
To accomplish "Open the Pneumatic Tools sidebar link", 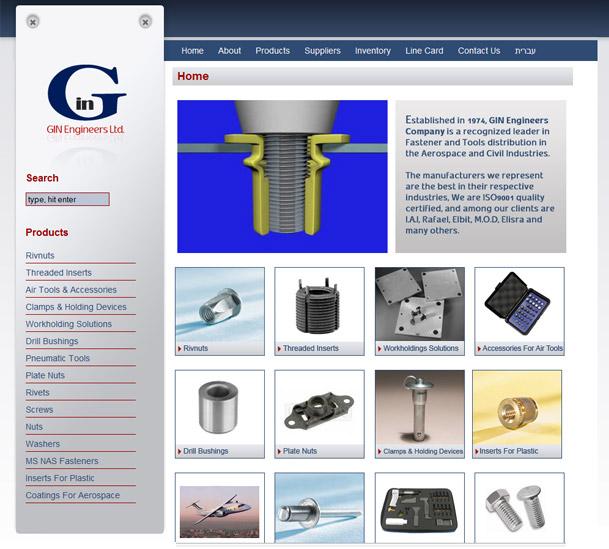I will (57, 358).
